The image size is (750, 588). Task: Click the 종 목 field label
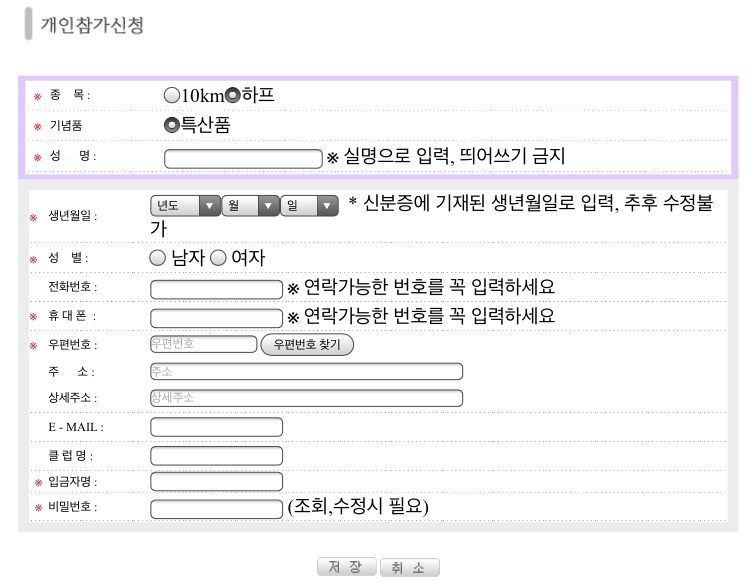click(x=70, y=95)
